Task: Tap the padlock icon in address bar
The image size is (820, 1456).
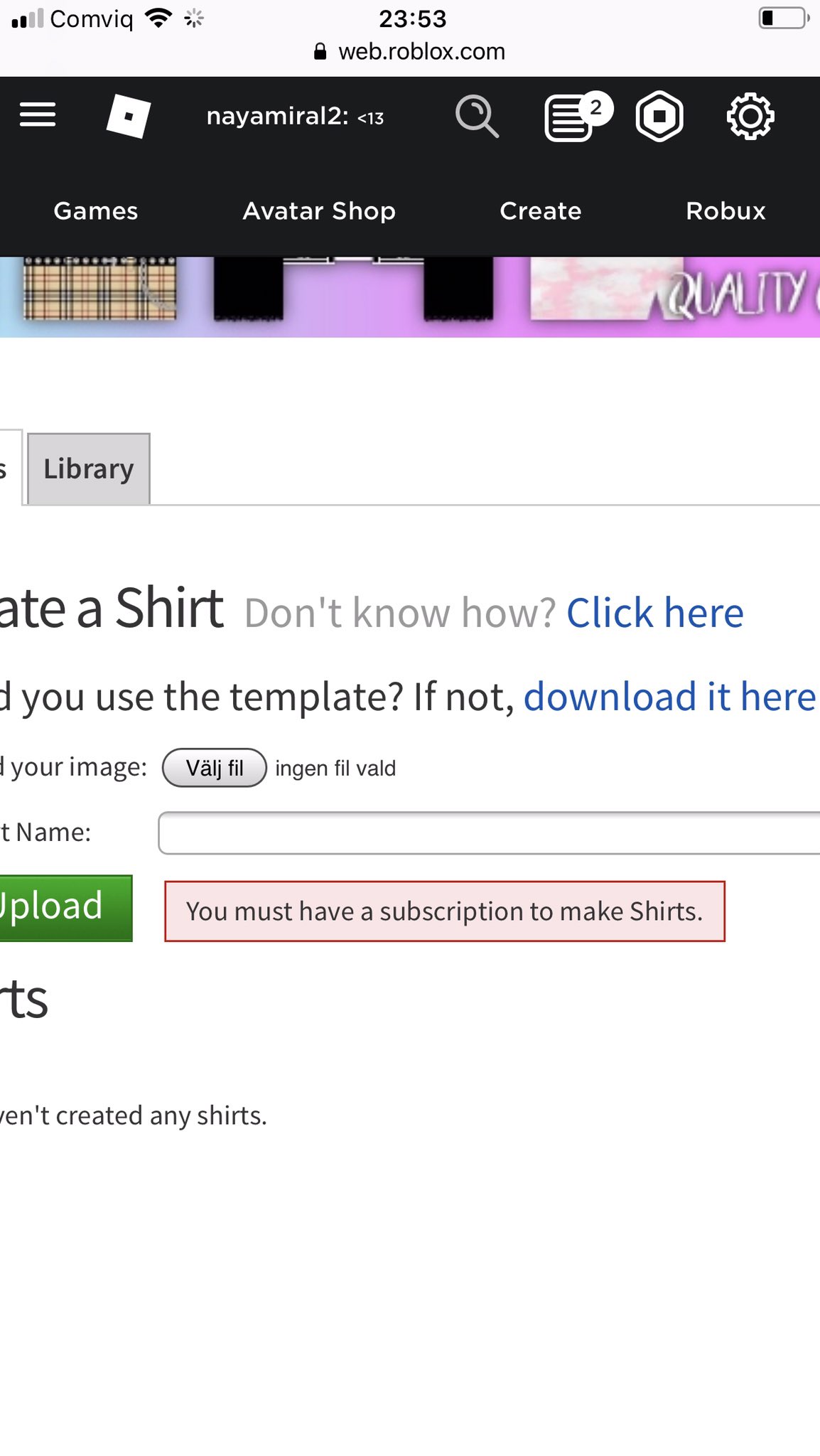Action: coord(320,51)
